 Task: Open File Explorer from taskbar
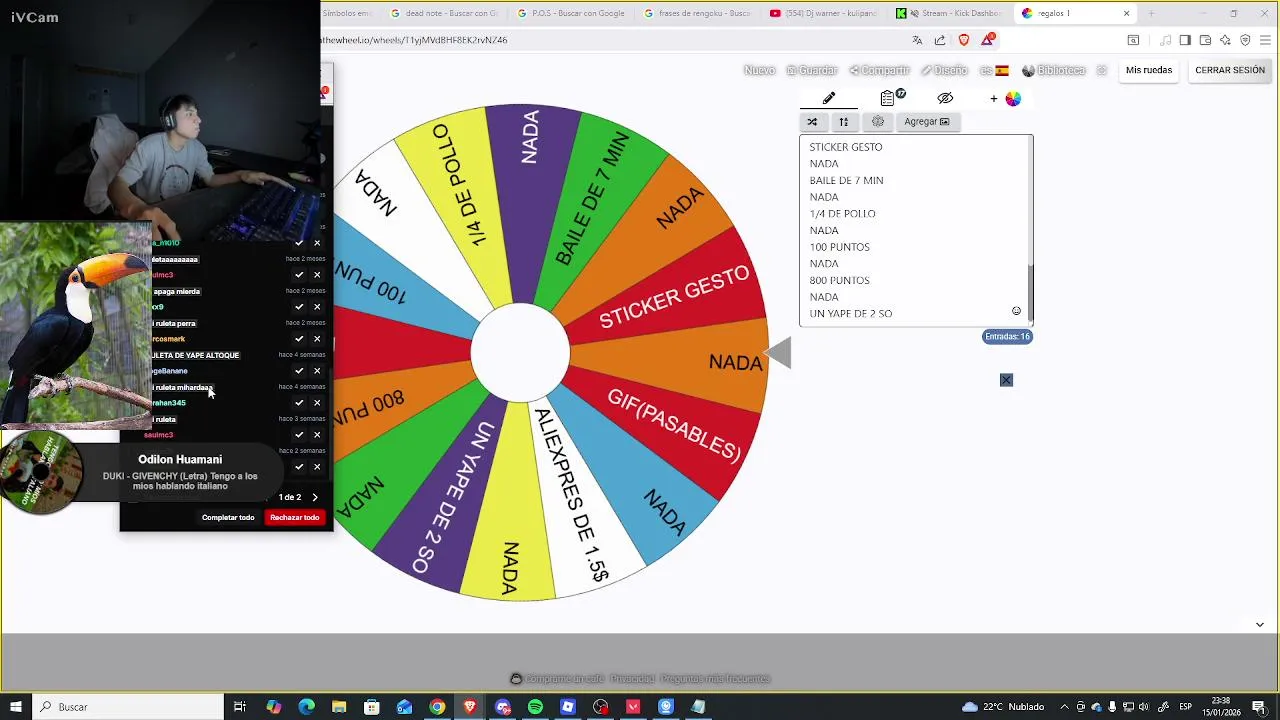(x=339, y=707)
